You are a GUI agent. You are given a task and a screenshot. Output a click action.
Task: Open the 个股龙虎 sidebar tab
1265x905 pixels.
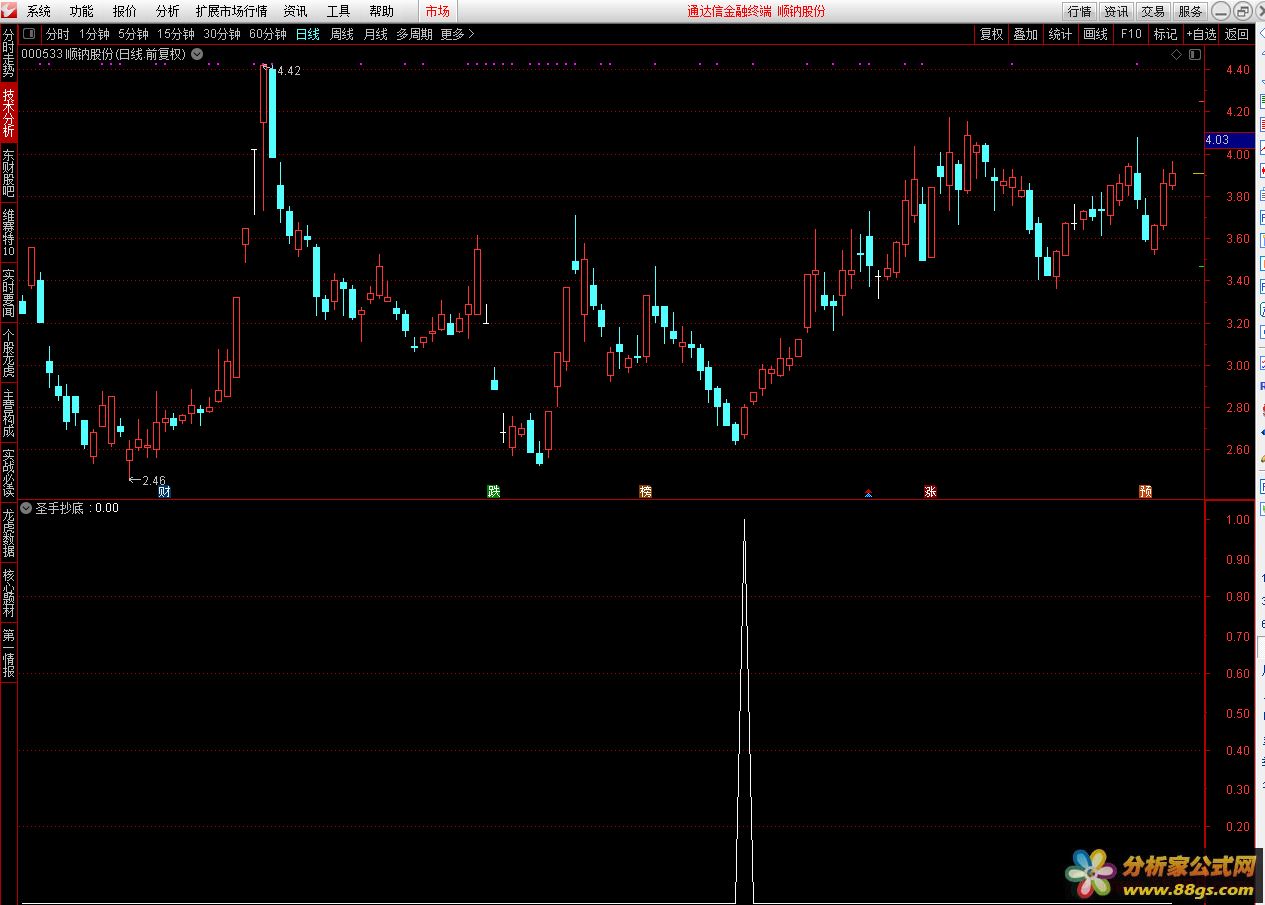click(x=9, y=352)
